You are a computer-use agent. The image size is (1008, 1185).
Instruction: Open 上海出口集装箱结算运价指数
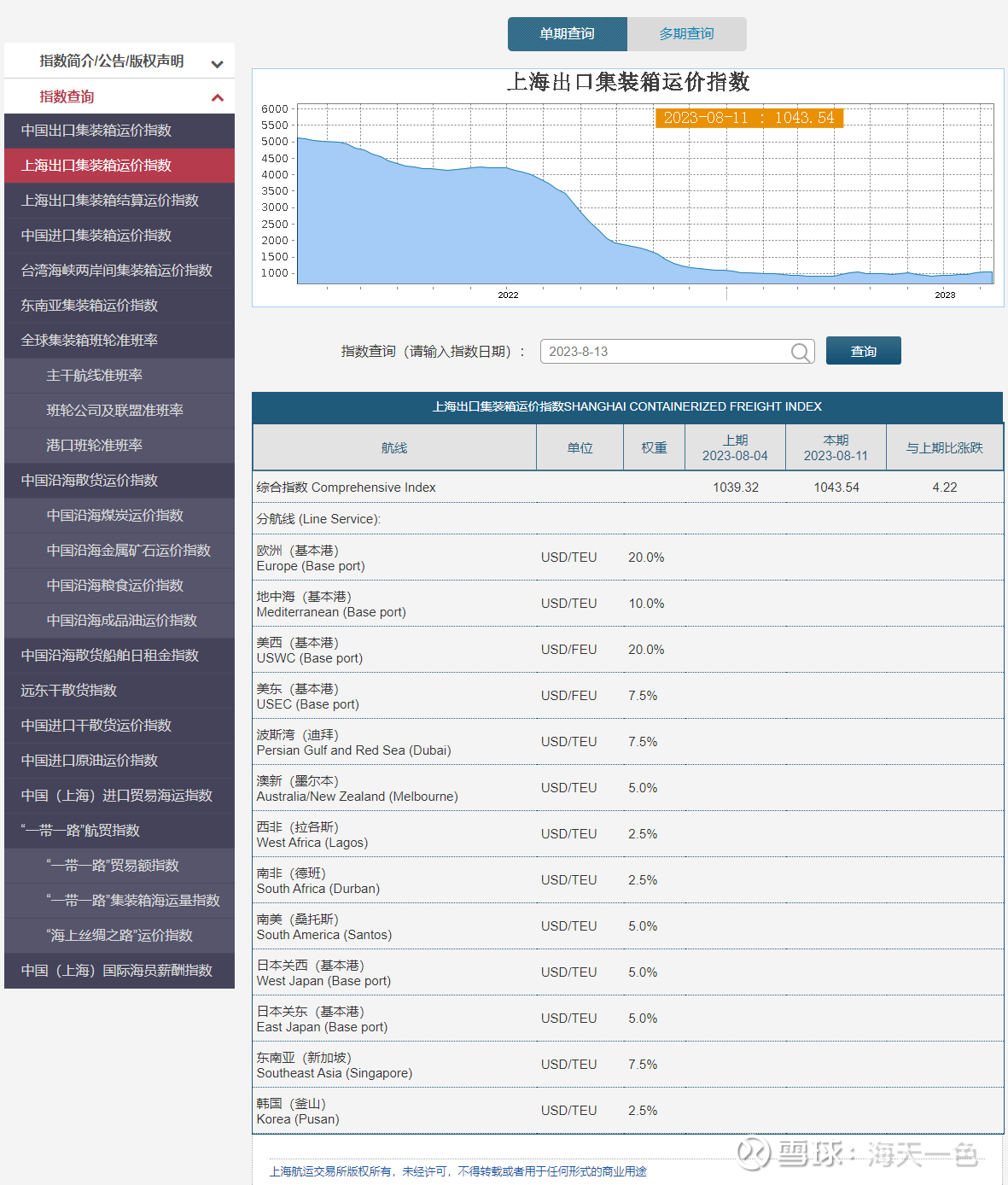click(119, 201)
